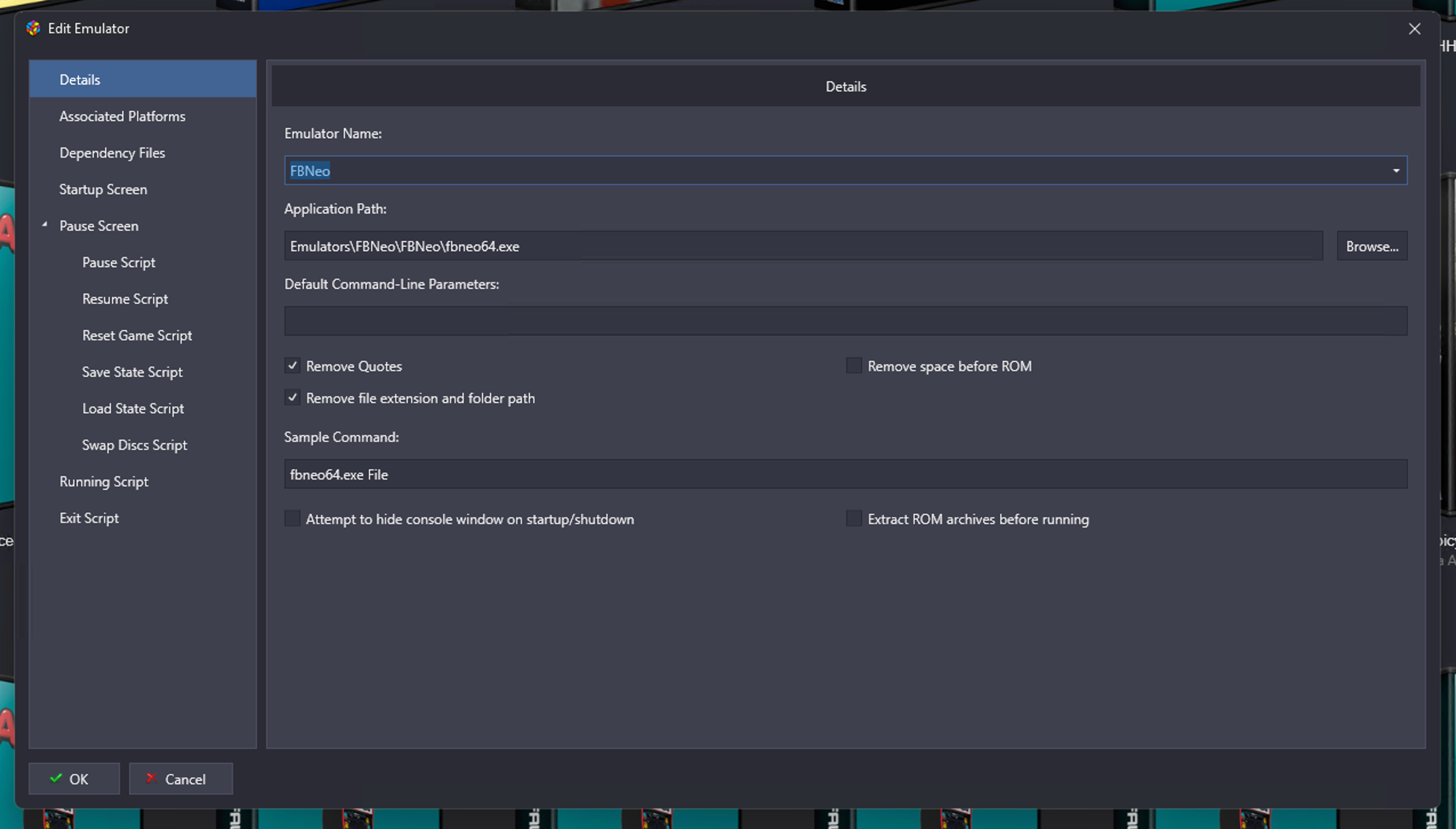Click the Sample Command label
The width and height of the screenshot is (1456, 829).
(x=341, y=437)
